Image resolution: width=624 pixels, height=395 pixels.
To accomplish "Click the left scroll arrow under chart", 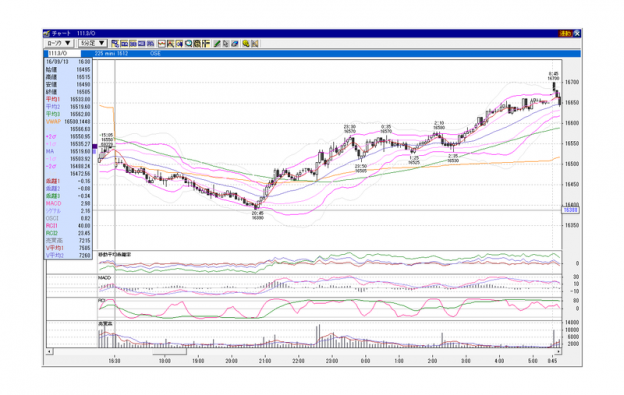I will coord(49,352).
